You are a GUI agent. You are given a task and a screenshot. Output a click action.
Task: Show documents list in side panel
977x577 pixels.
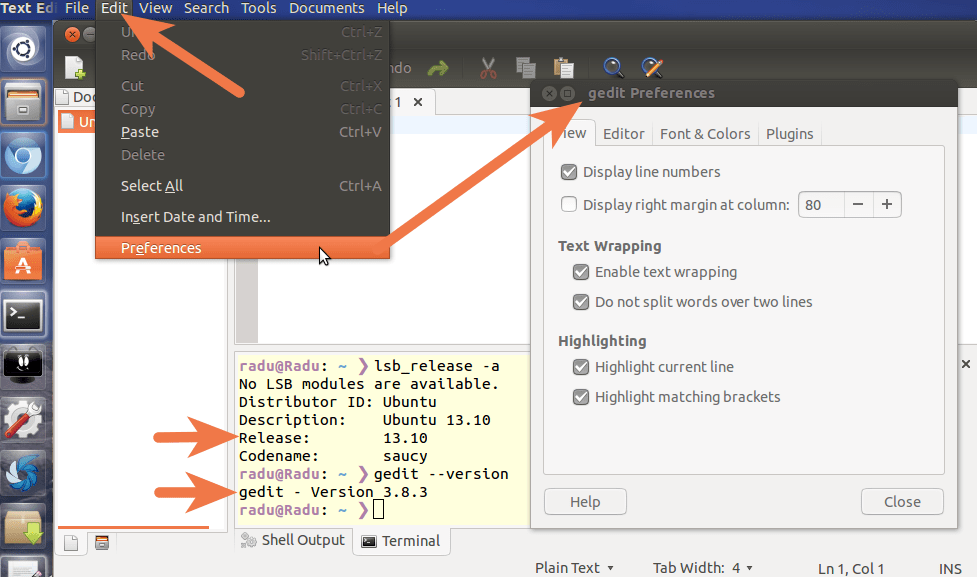(x=71, y=543)
